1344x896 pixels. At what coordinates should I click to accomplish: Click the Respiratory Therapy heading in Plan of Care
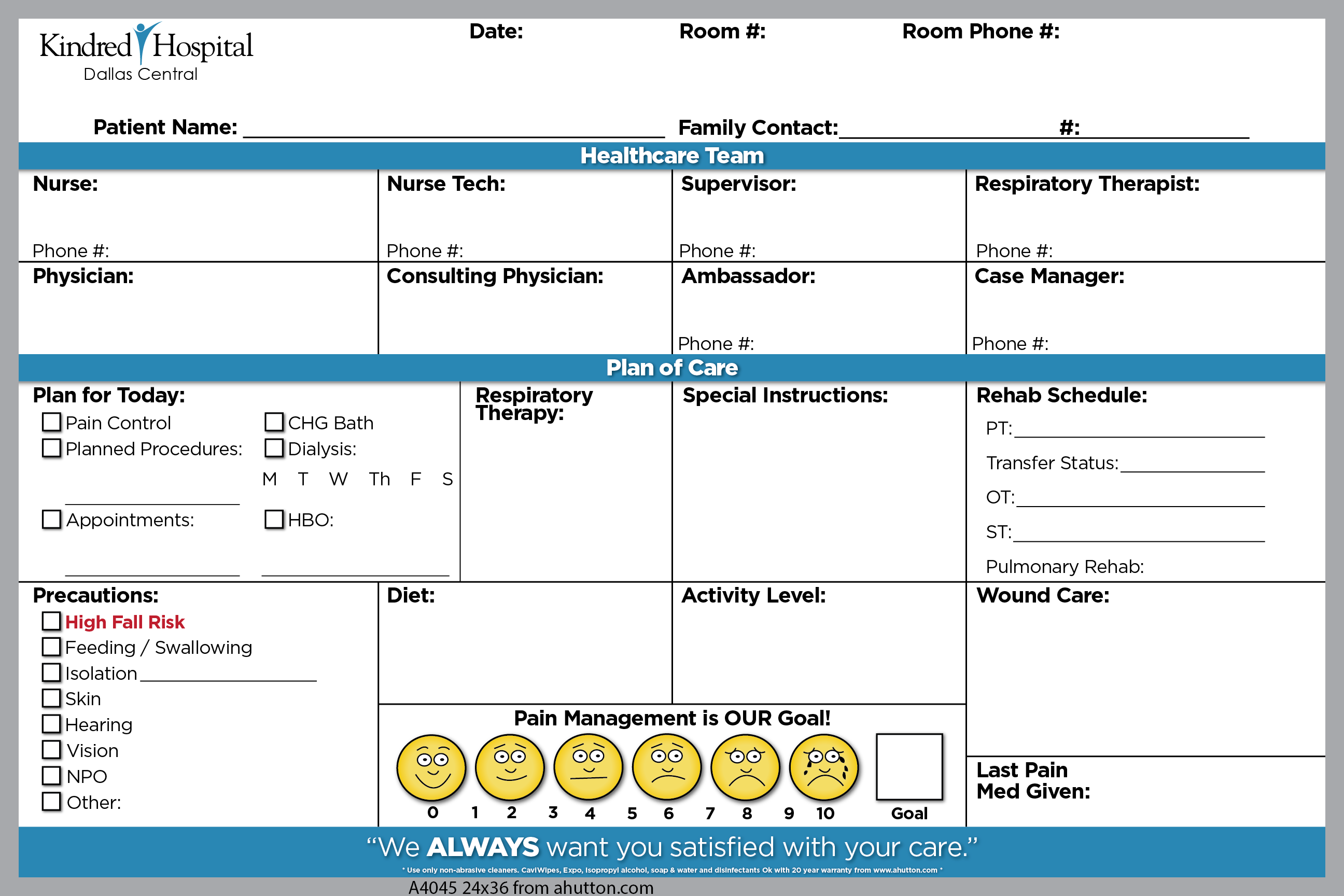point(534,404)
